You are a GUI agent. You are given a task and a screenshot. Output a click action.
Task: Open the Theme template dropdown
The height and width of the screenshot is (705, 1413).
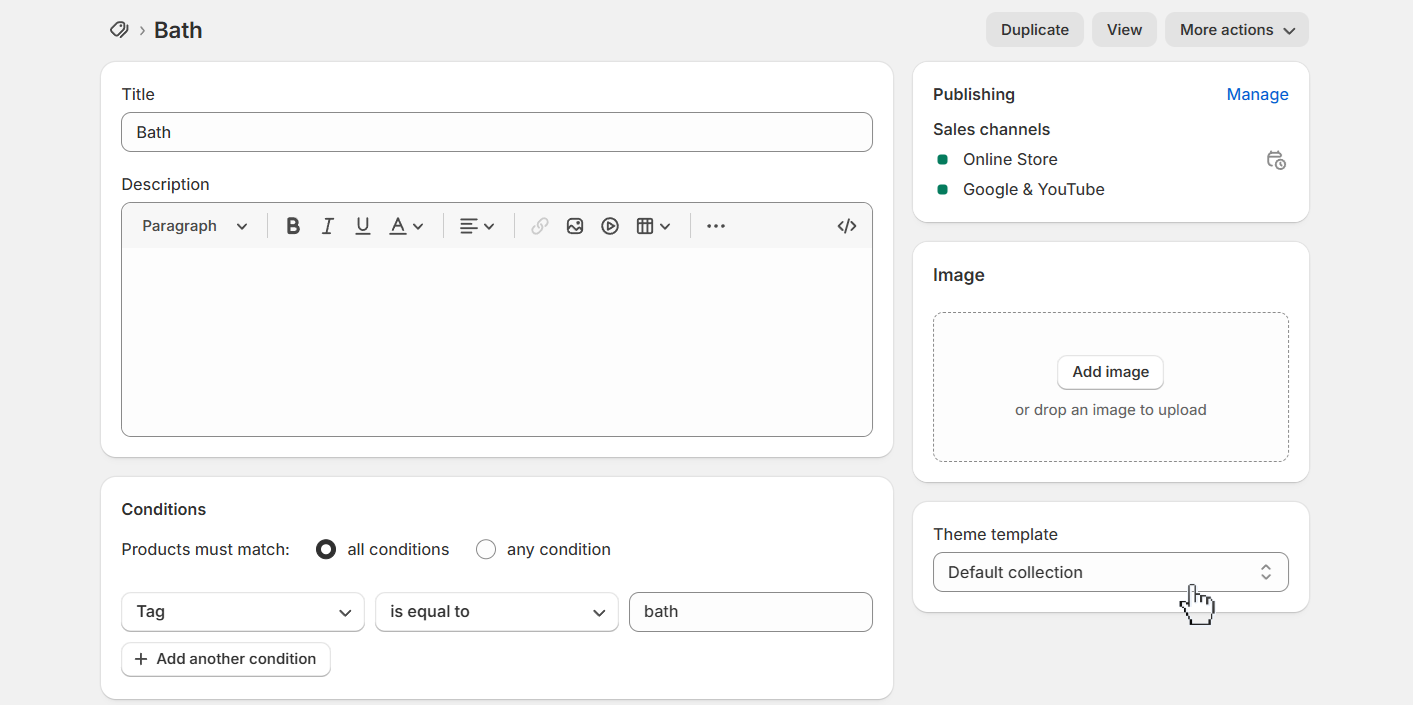click(x=1110, y=571)
